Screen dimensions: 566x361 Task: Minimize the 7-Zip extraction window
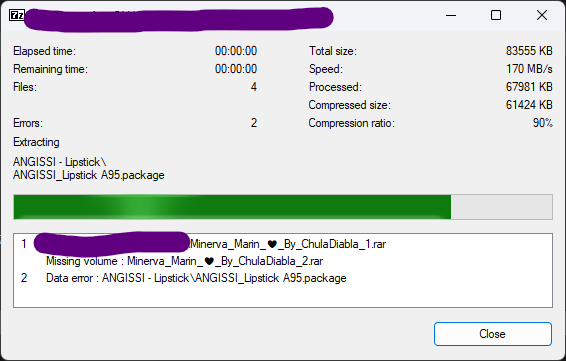click(451, 15)
